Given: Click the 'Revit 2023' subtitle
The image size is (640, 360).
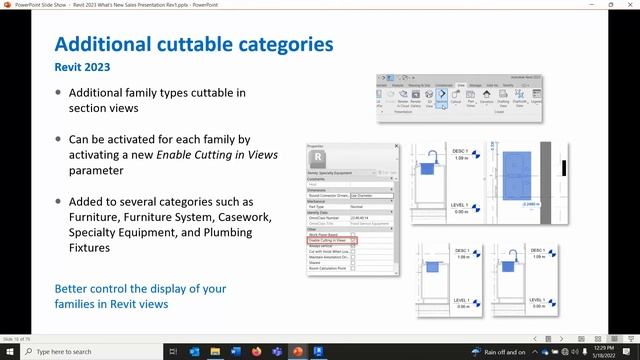Looking at the screenshot, I should 82,67.
